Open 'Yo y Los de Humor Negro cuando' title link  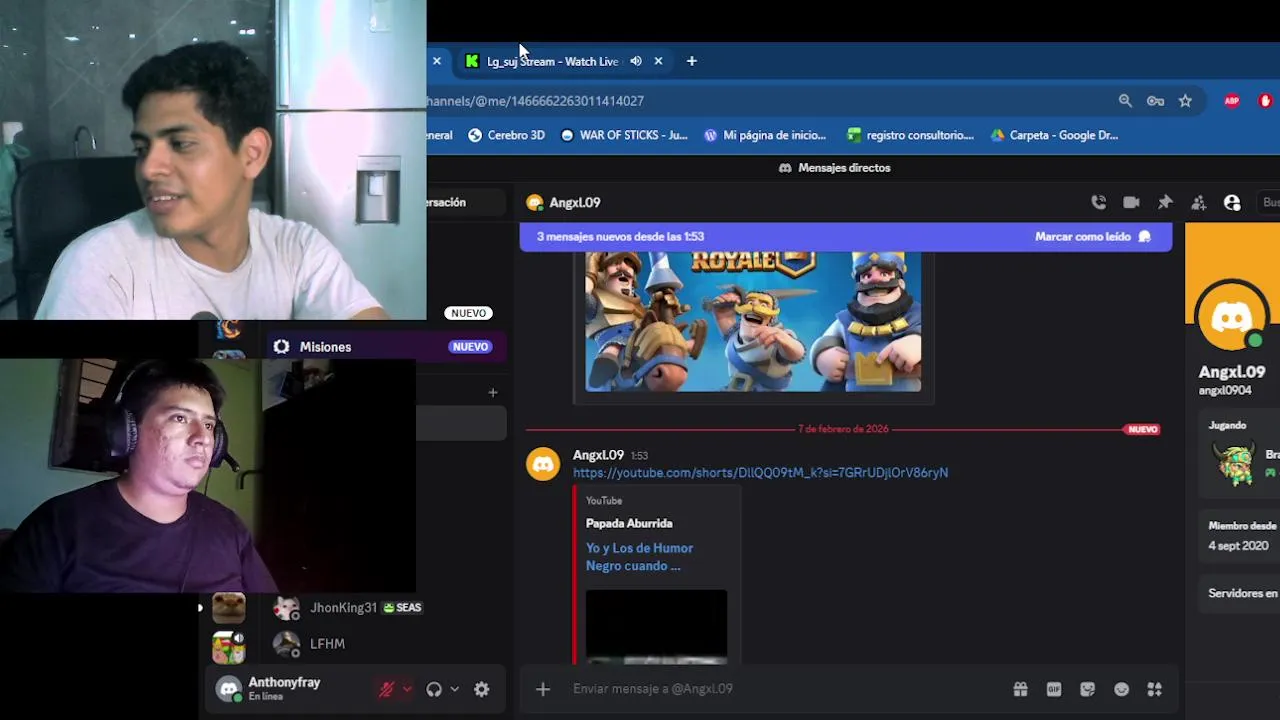pyautogui.click(x=639, y=557)
